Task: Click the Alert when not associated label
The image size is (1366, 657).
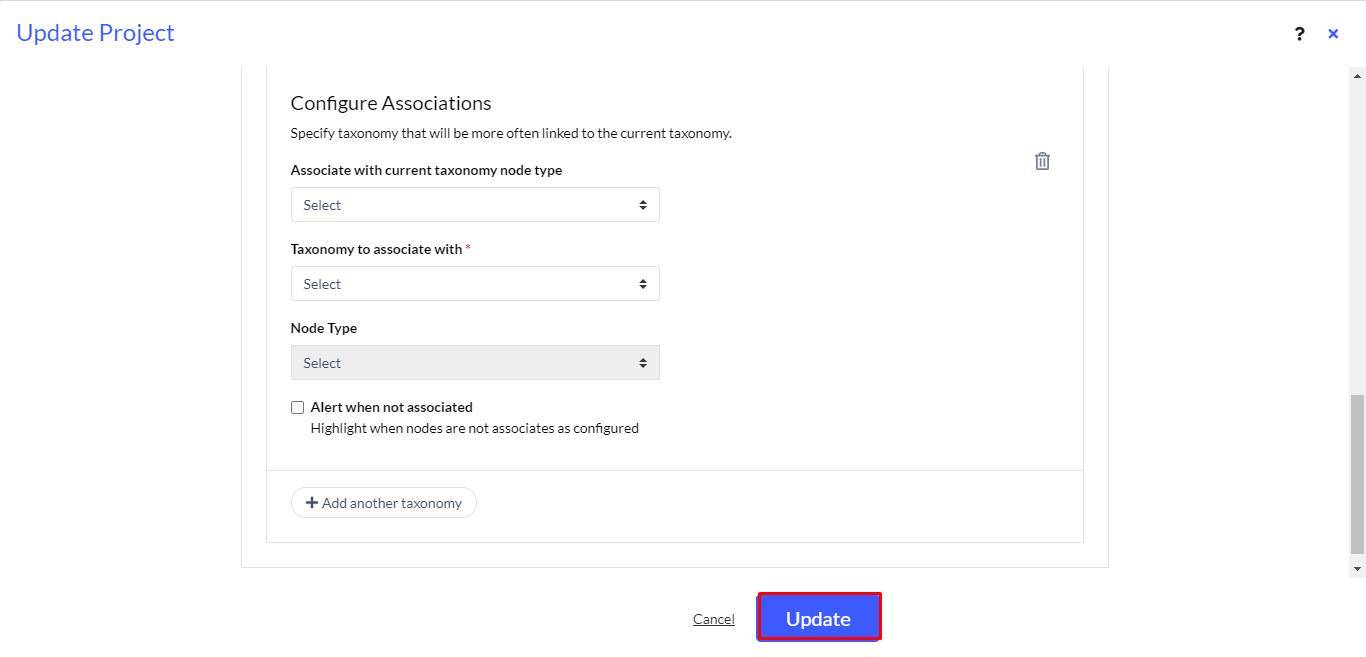Action: point(392,407)
